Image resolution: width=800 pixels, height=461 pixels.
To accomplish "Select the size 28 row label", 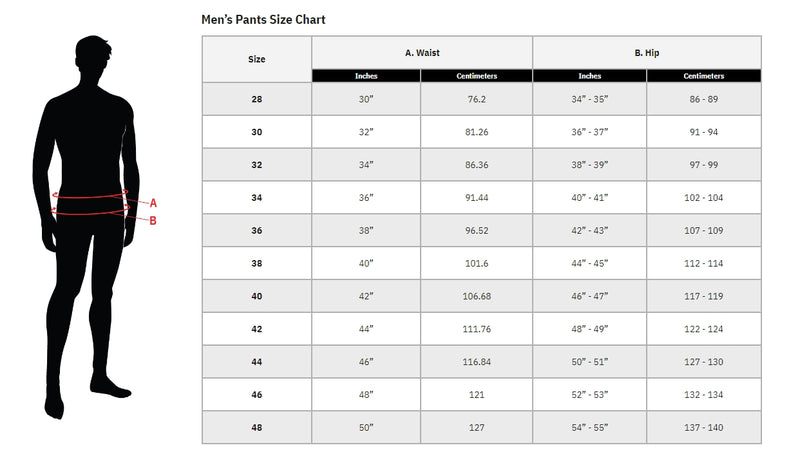I will [257, 99].
